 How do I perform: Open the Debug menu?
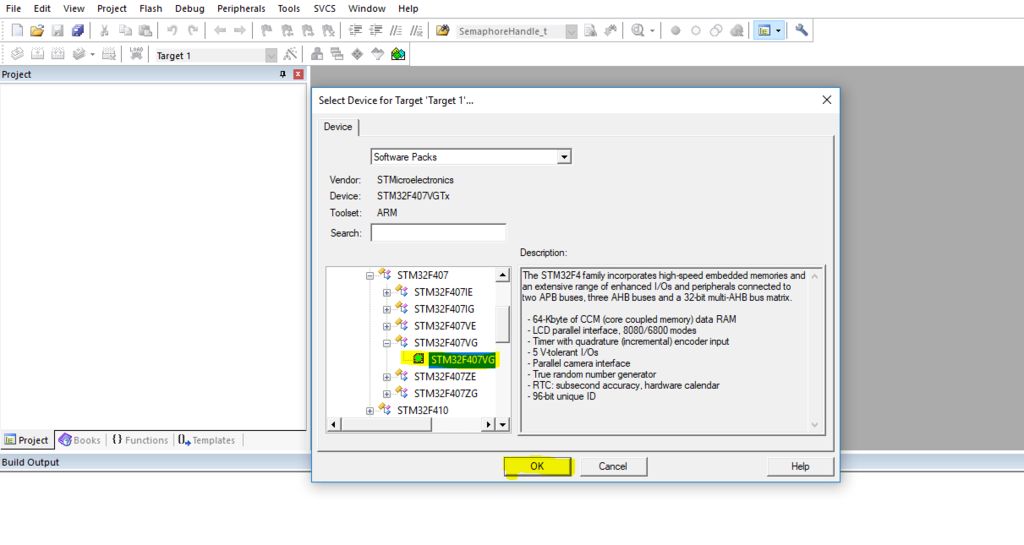click(x=189, y=8)
